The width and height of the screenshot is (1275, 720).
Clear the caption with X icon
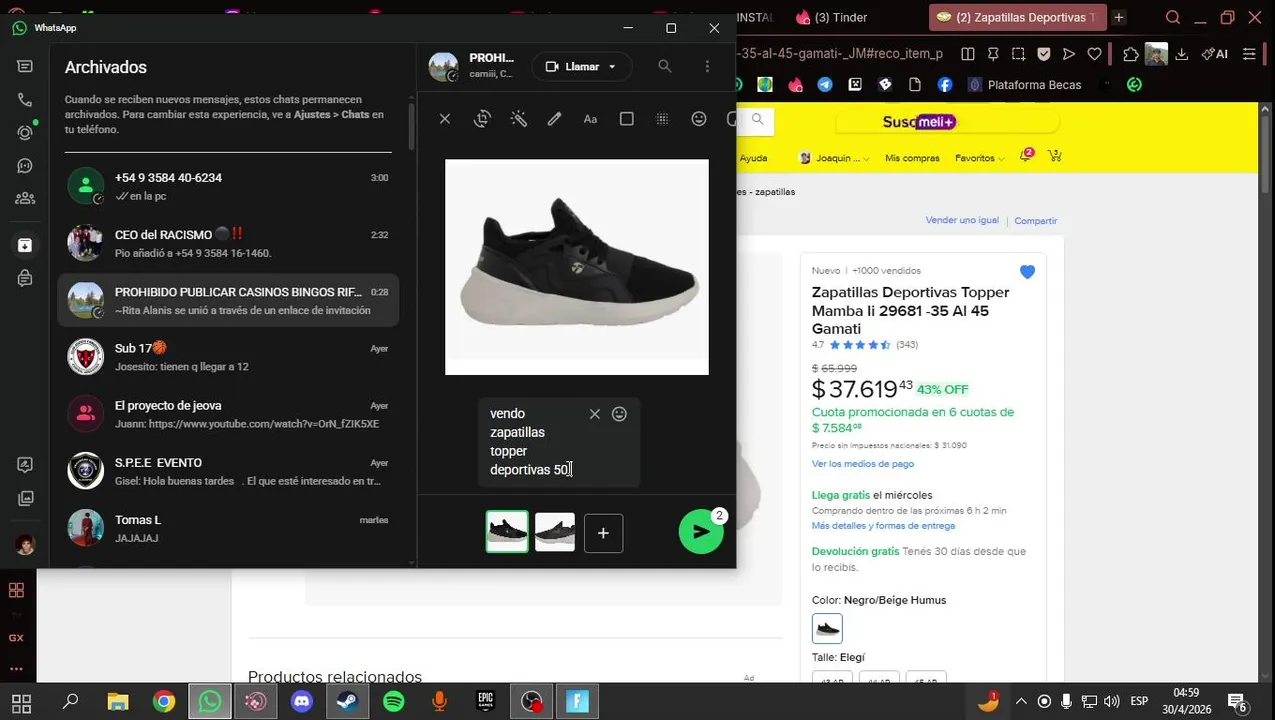pyautogui.click(x=594, y=414)
